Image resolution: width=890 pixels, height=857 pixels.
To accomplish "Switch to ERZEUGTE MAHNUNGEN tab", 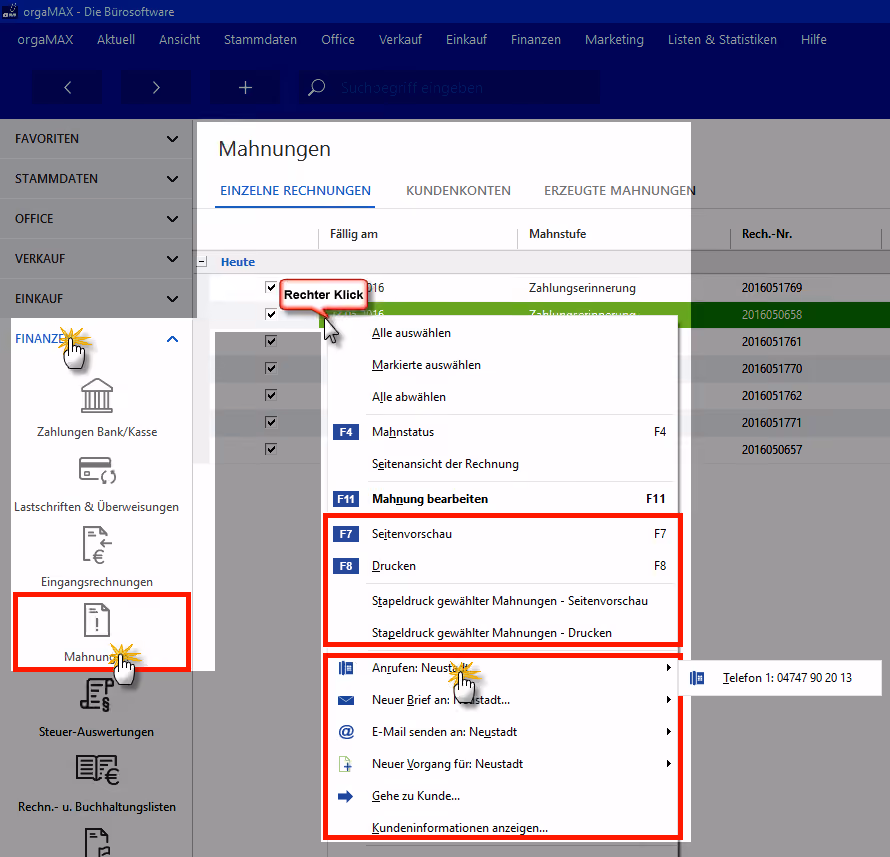I will coord(619,191).
